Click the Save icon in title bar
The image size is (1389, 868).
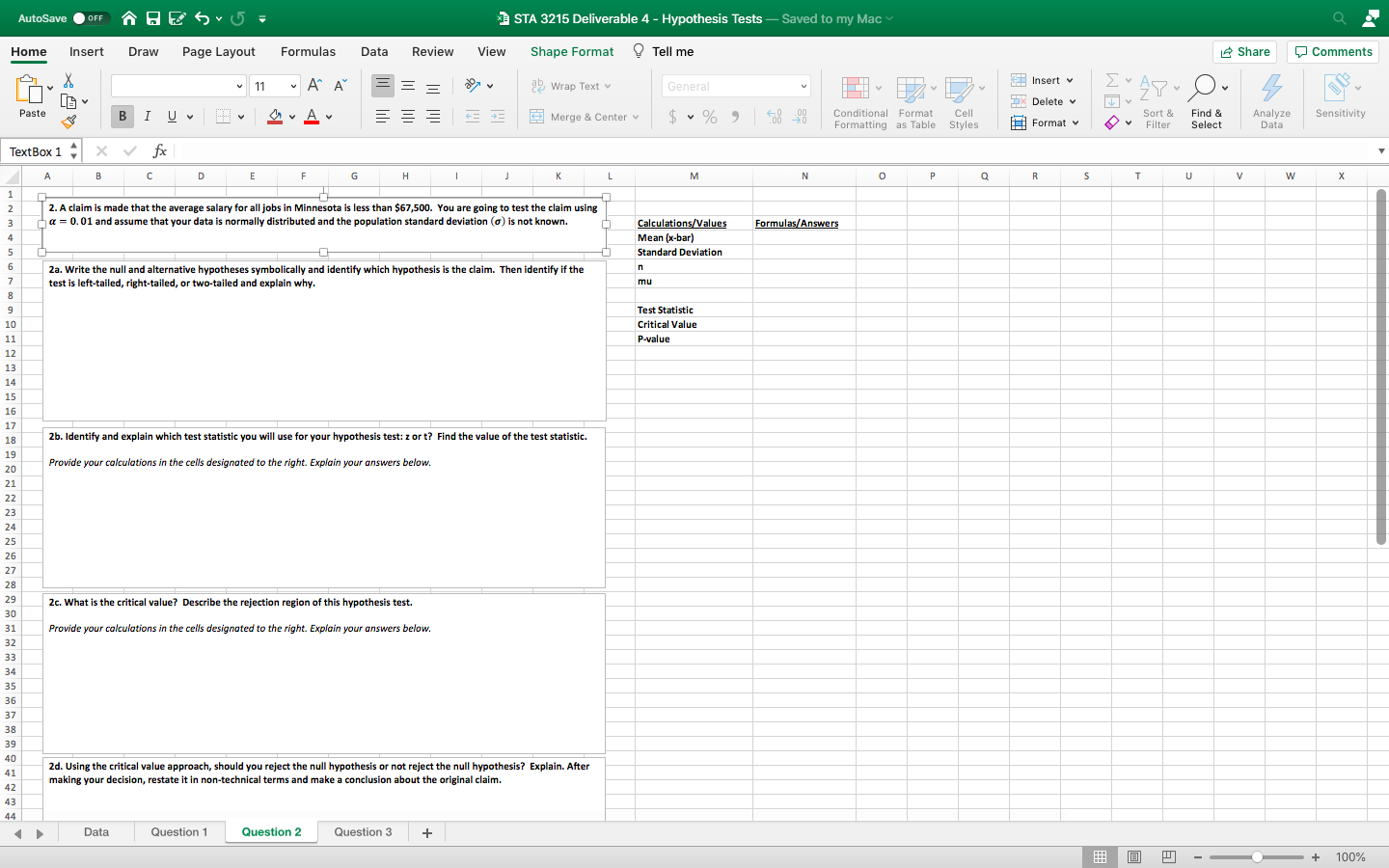click(153, 18)
